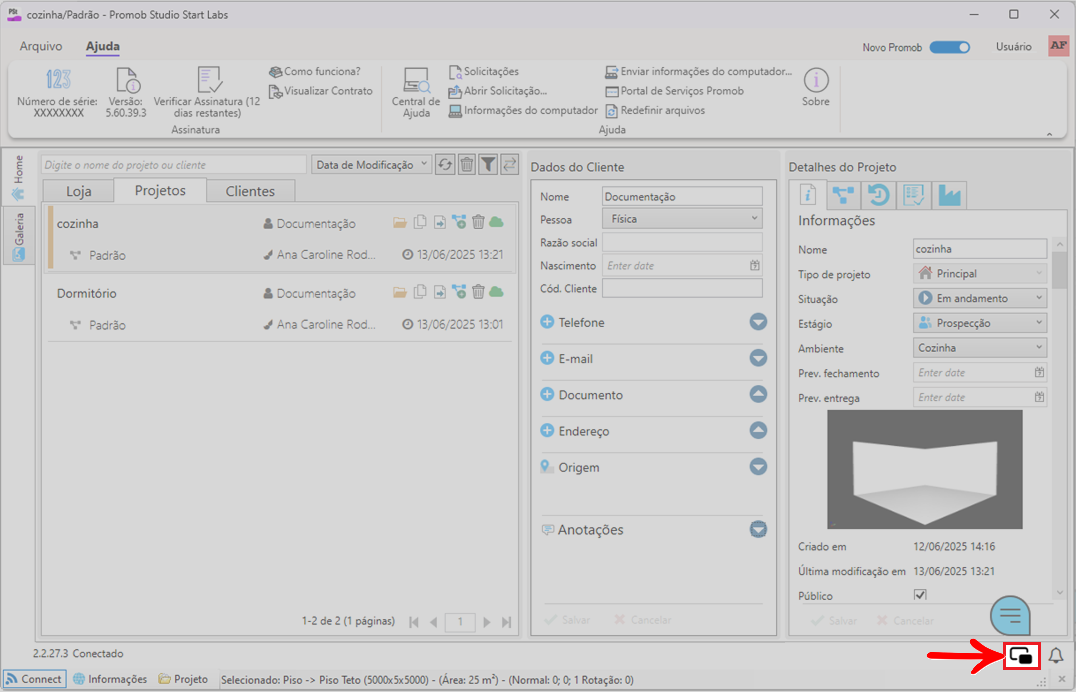This screenshot has width=1076, height=692.
Task: Open the project structure tab in Detalhes
Action: point(843,196)
